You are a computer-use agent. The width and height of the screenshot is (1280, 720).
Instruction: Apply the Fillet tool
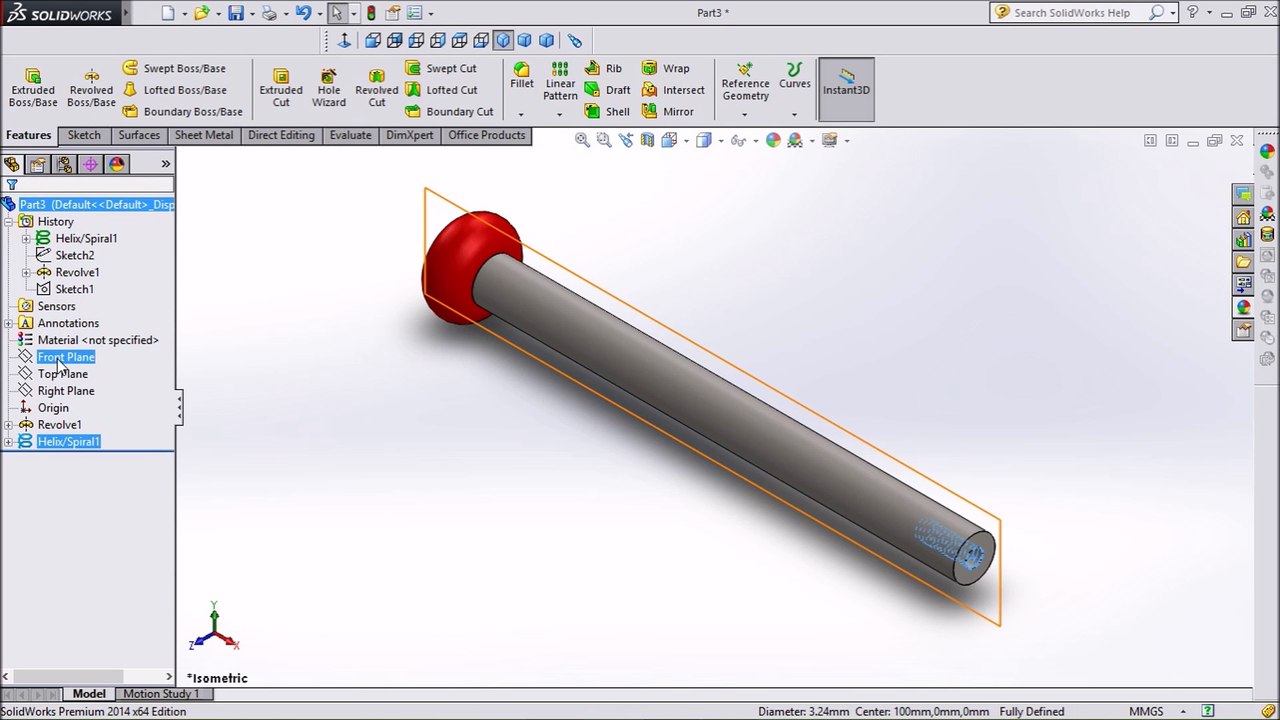pos(521,76)
